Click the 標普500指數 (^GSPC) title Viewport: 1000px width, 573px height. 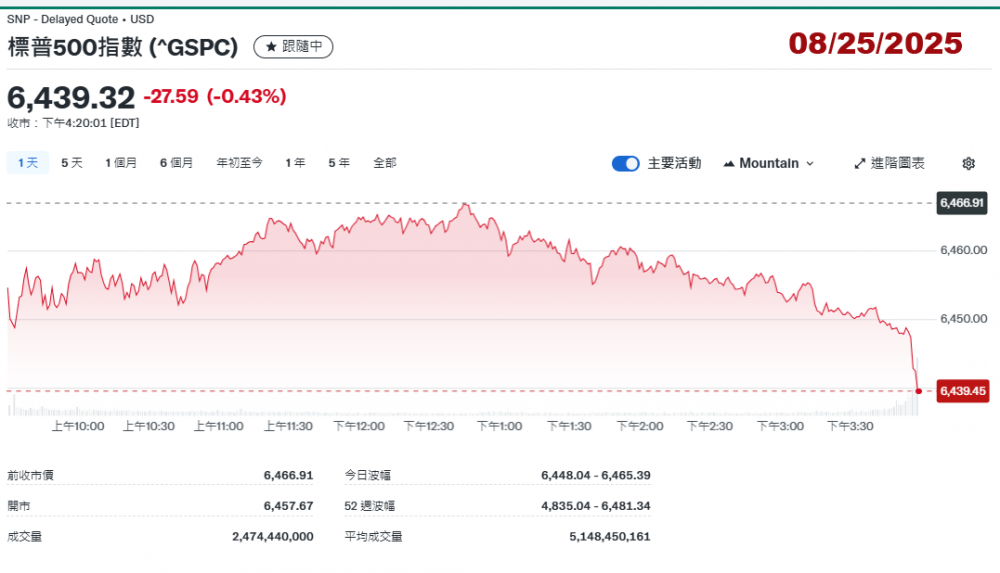click(123, 46)
